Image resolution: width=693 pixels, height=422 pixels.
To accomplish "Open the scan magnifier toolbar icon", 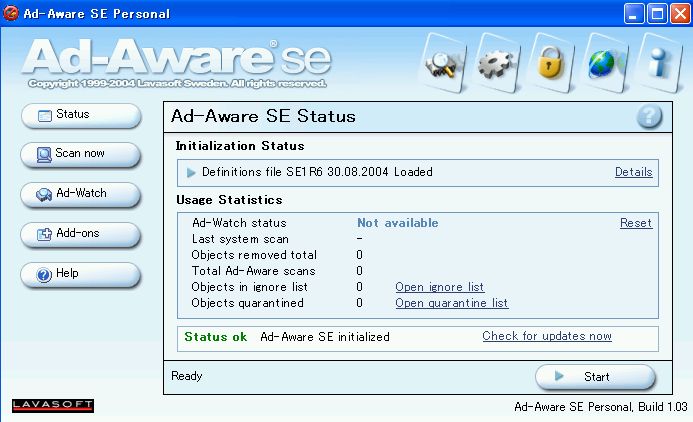I will click(x=443, y=63).
